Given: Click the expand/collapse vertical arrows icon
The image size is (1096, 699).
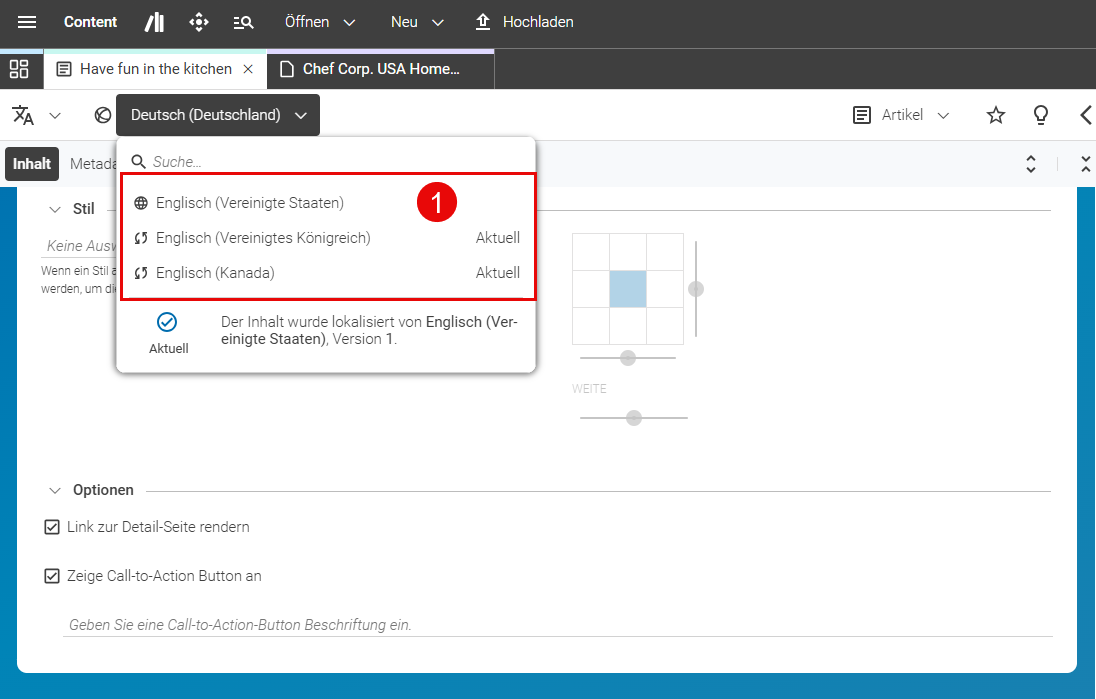Looking at the screenshot, I should tap(1030, 164).
